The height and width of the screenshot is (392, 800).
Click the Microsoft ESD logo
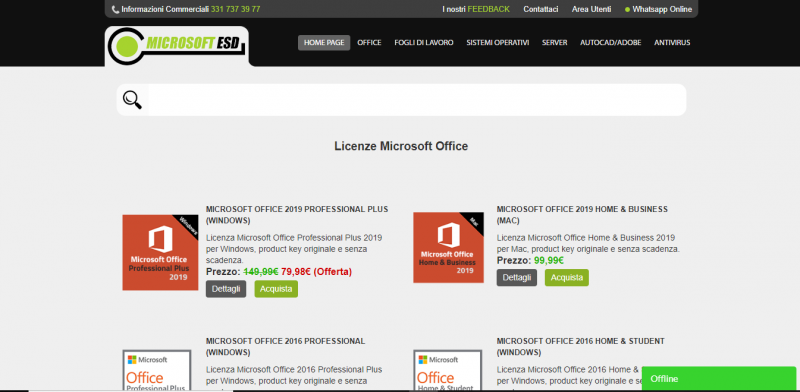tap(177, 46)
